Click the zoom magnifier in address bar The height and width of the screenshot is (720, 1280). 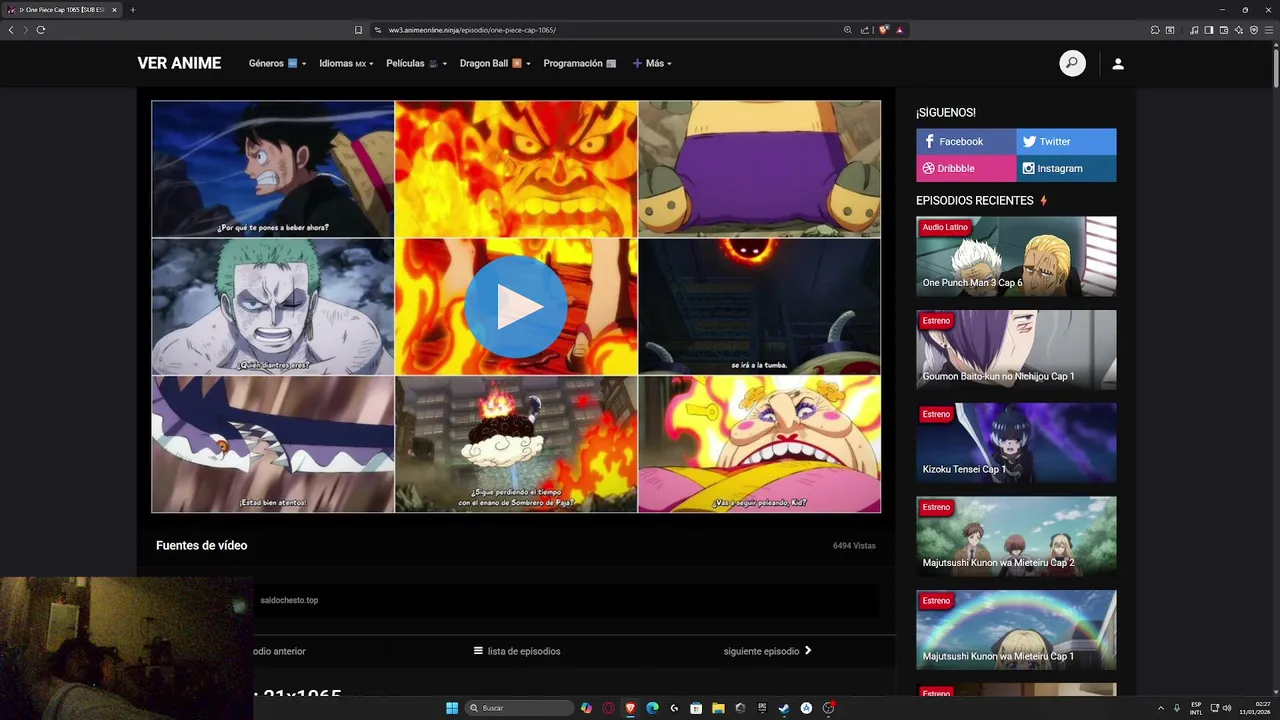[848, 30]
